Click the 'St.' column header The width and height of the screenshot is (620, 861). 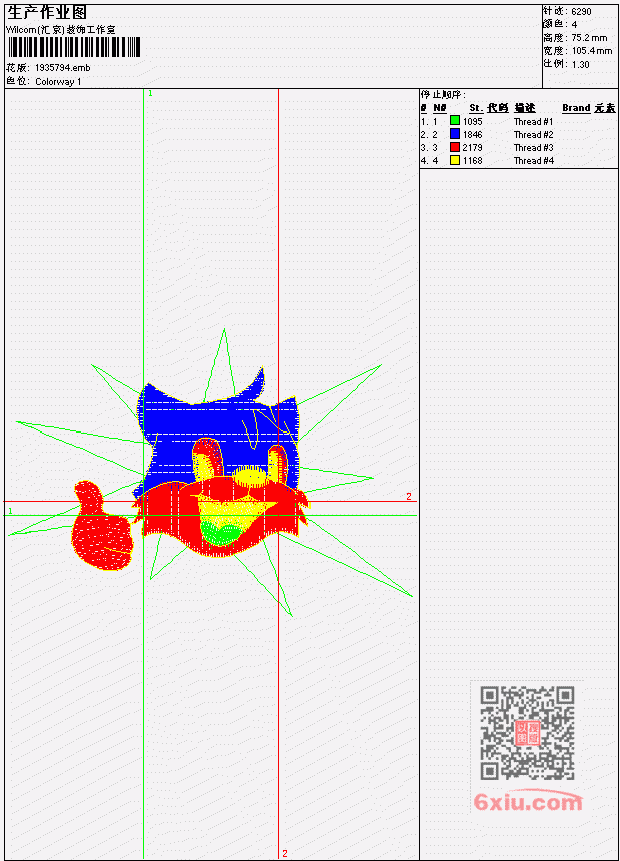[476, 108]
